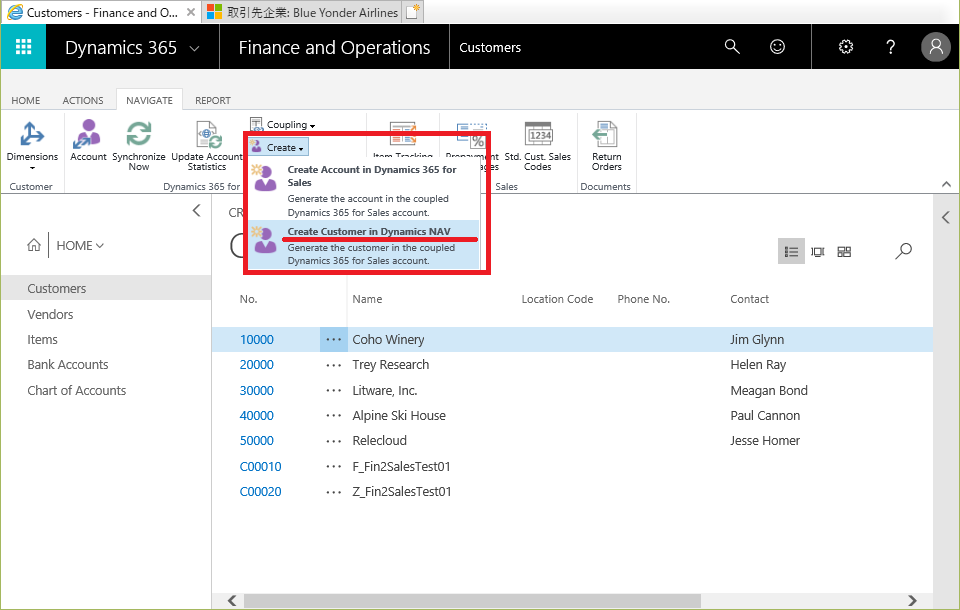960x610 pixels.
Task: Collapse the left navigation pane
Action: tap(196, 211)
